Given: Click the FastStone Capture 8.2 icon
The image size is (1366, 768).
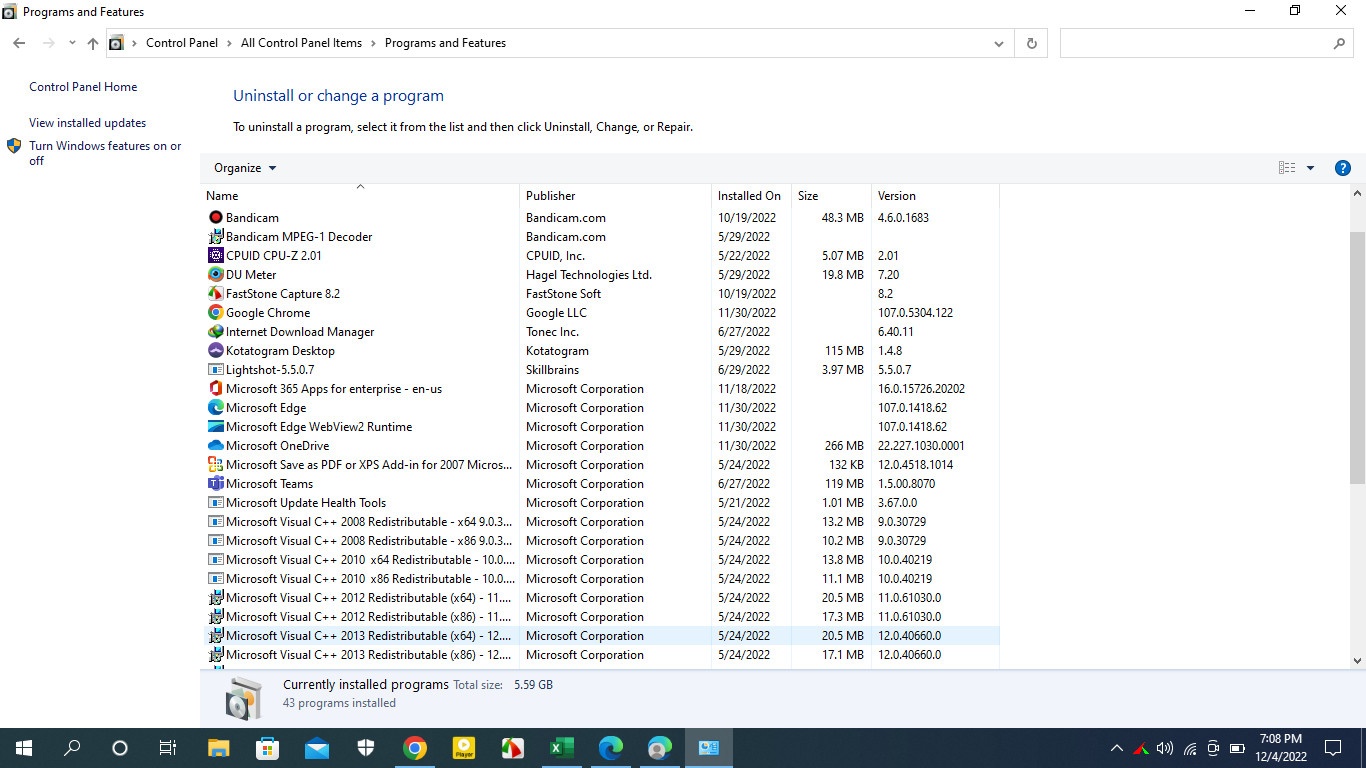Looking at the screenshot, I should click(215, 293).
